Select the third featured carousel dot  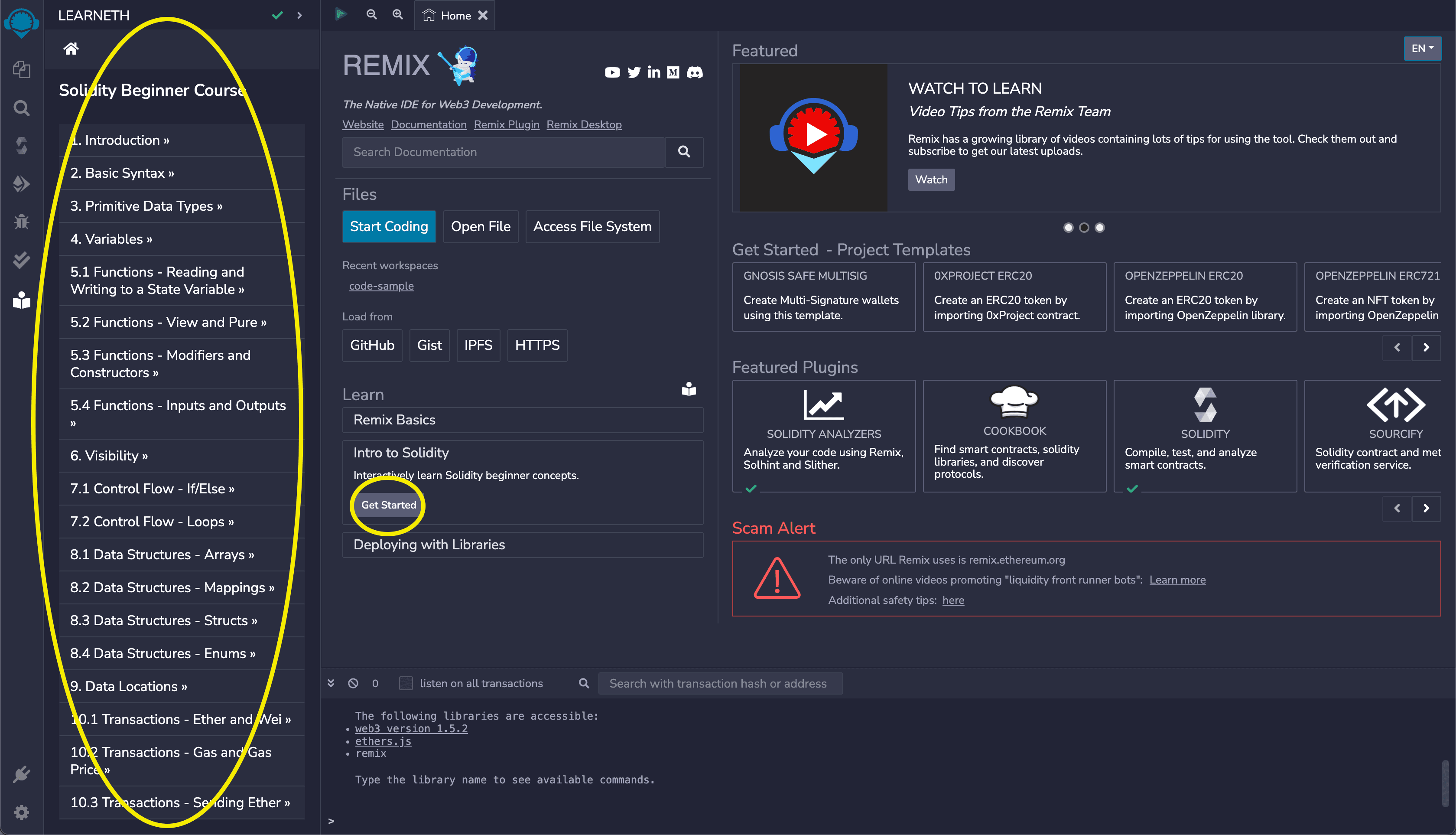(1099, 228)
